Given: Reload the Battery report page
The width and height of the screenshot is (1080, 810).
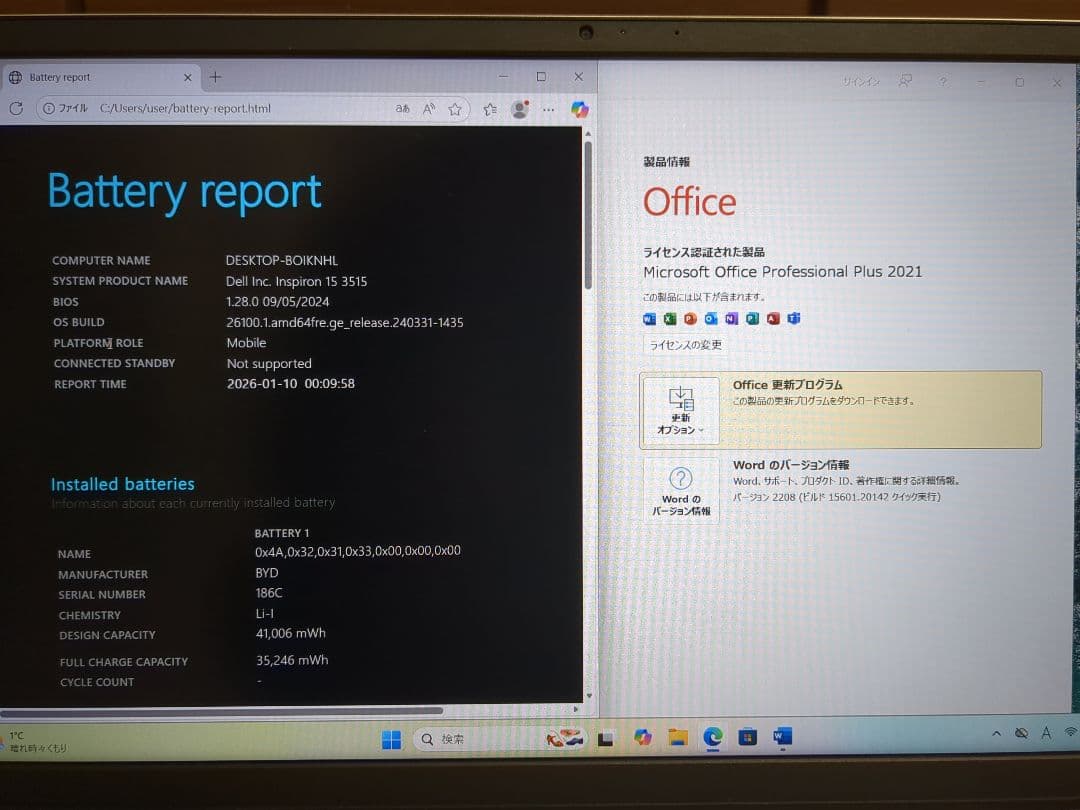Looking at the screenshot, I should [x=16, y=110].
